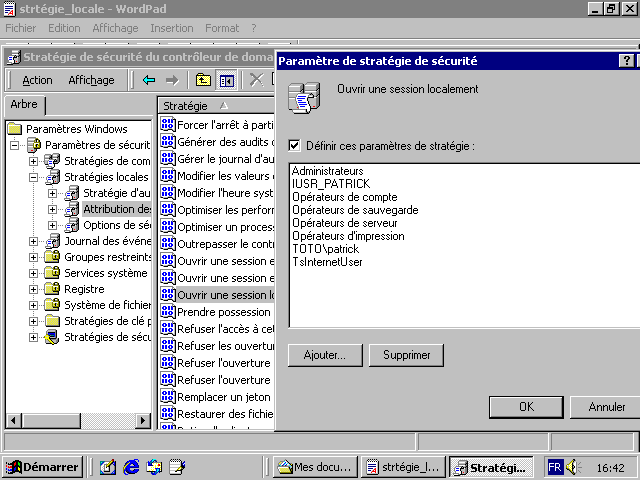Screen dimensions: 640x480
Task: Toggle the show/hide console tree icon
Action: click(x=227, y=80)
